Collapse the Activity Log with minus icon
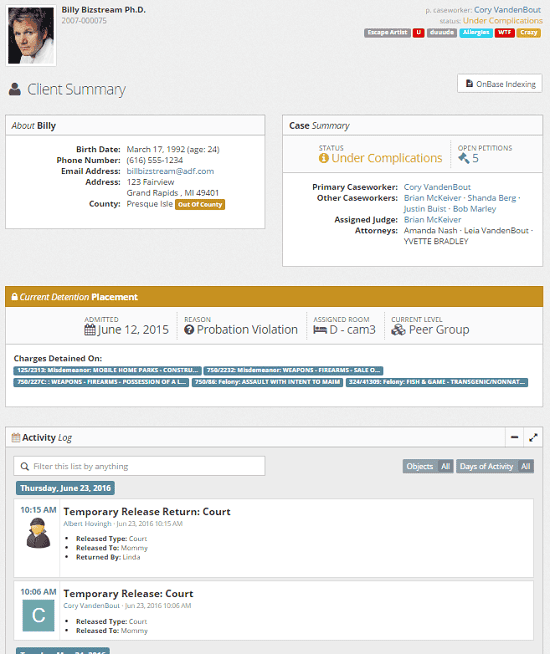Screen dimensions: 550x654 pyautogui.click(x=515, y=437)
